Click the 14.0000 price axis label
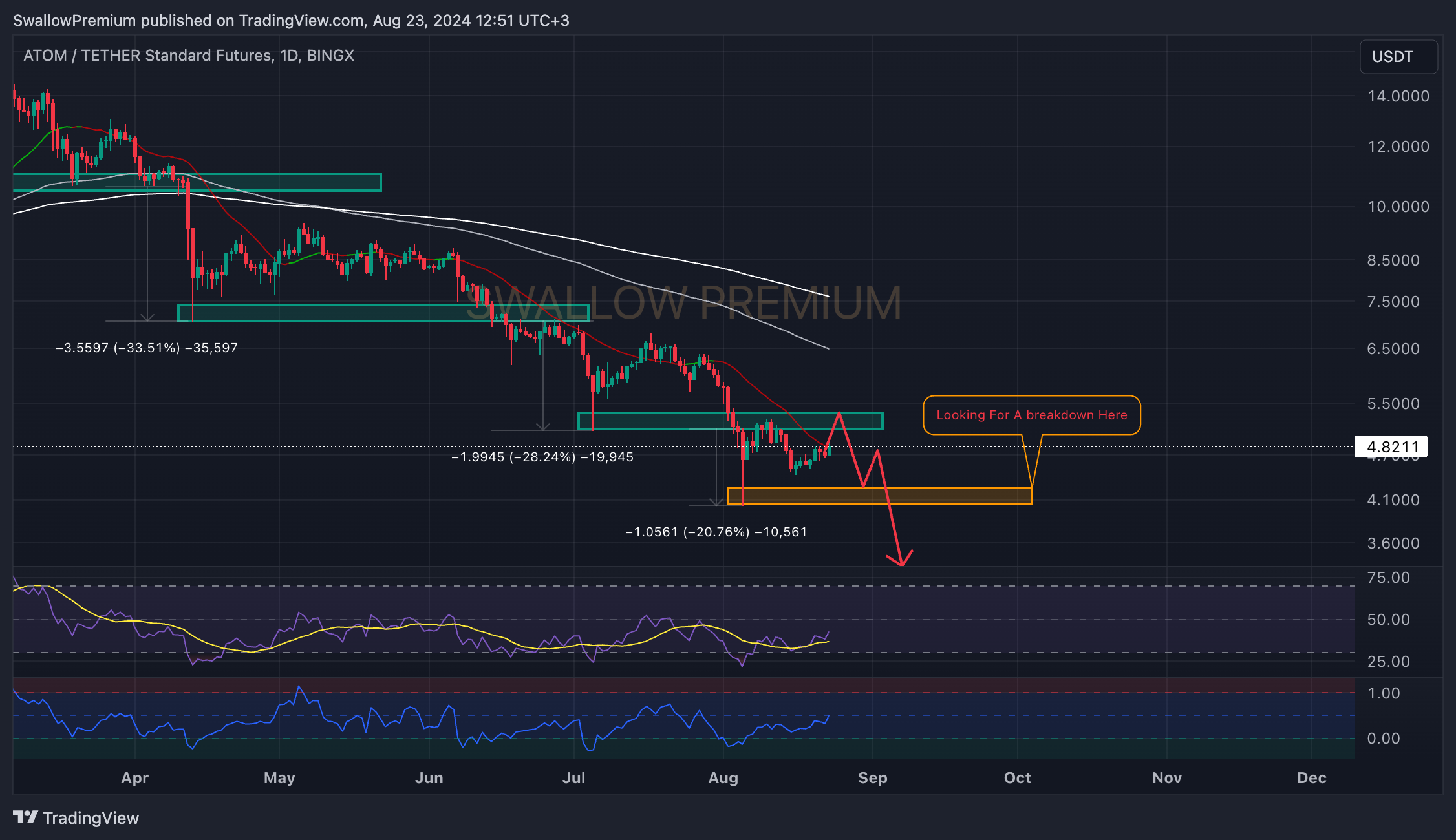Image resolution: width=1456 pixels, height=840 pixels. coord(1398,96)
